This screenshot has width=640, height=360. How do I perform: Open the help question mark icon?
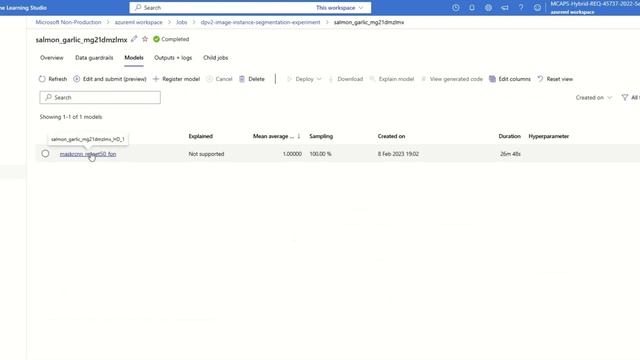[x=521, y=7]
